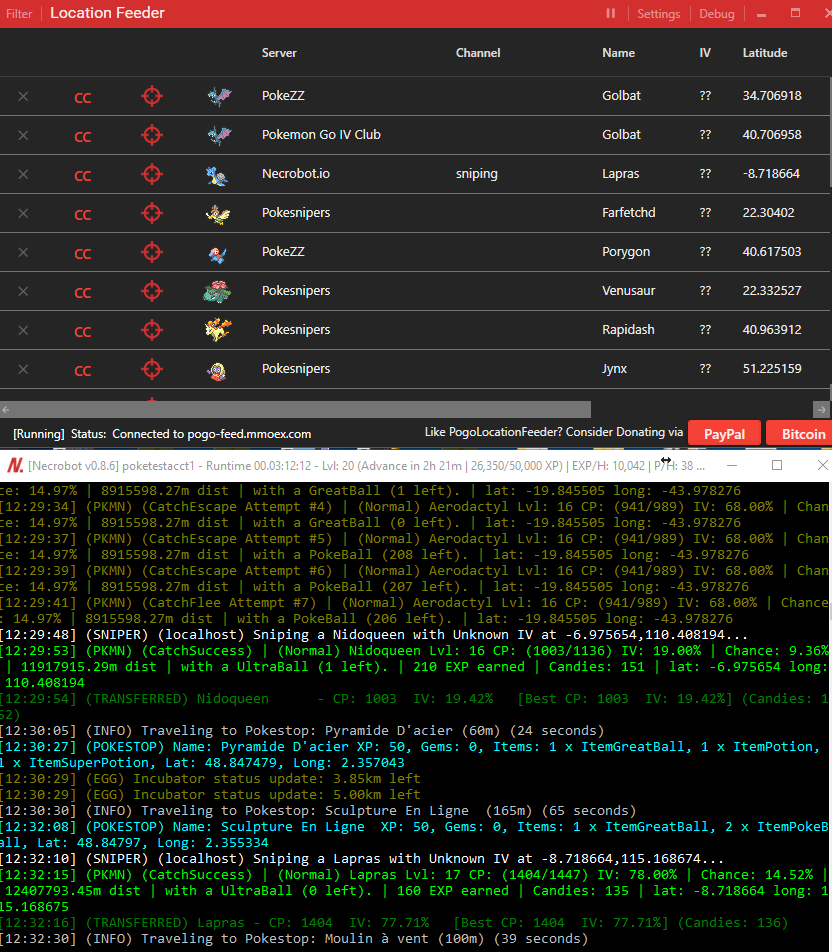Remove the Jynx row with X icon
Image resolution: width=832 pixels, height=952 pixels.
(23, 369)
